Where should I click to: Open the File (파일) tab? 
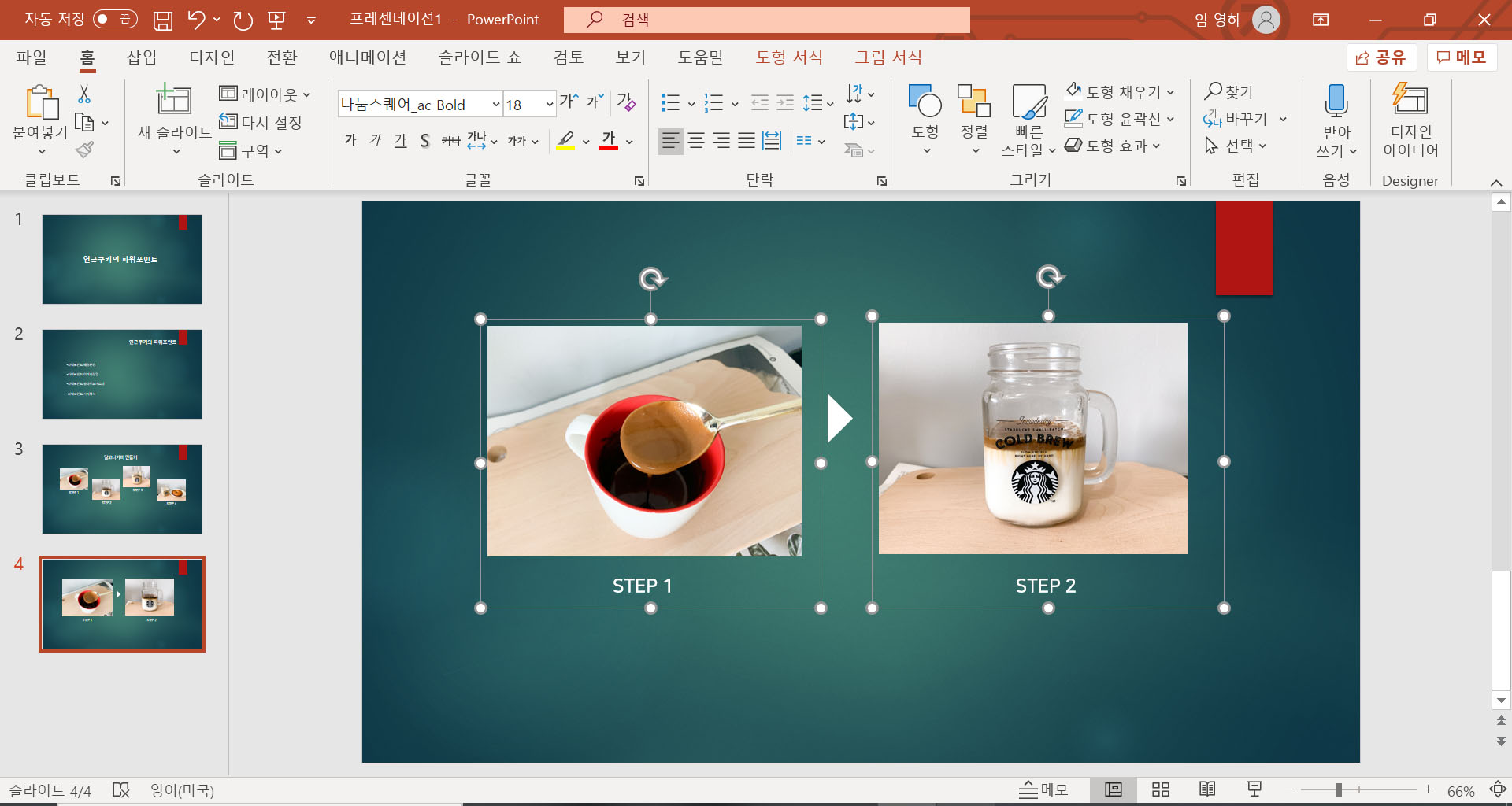tap(31, 57)
